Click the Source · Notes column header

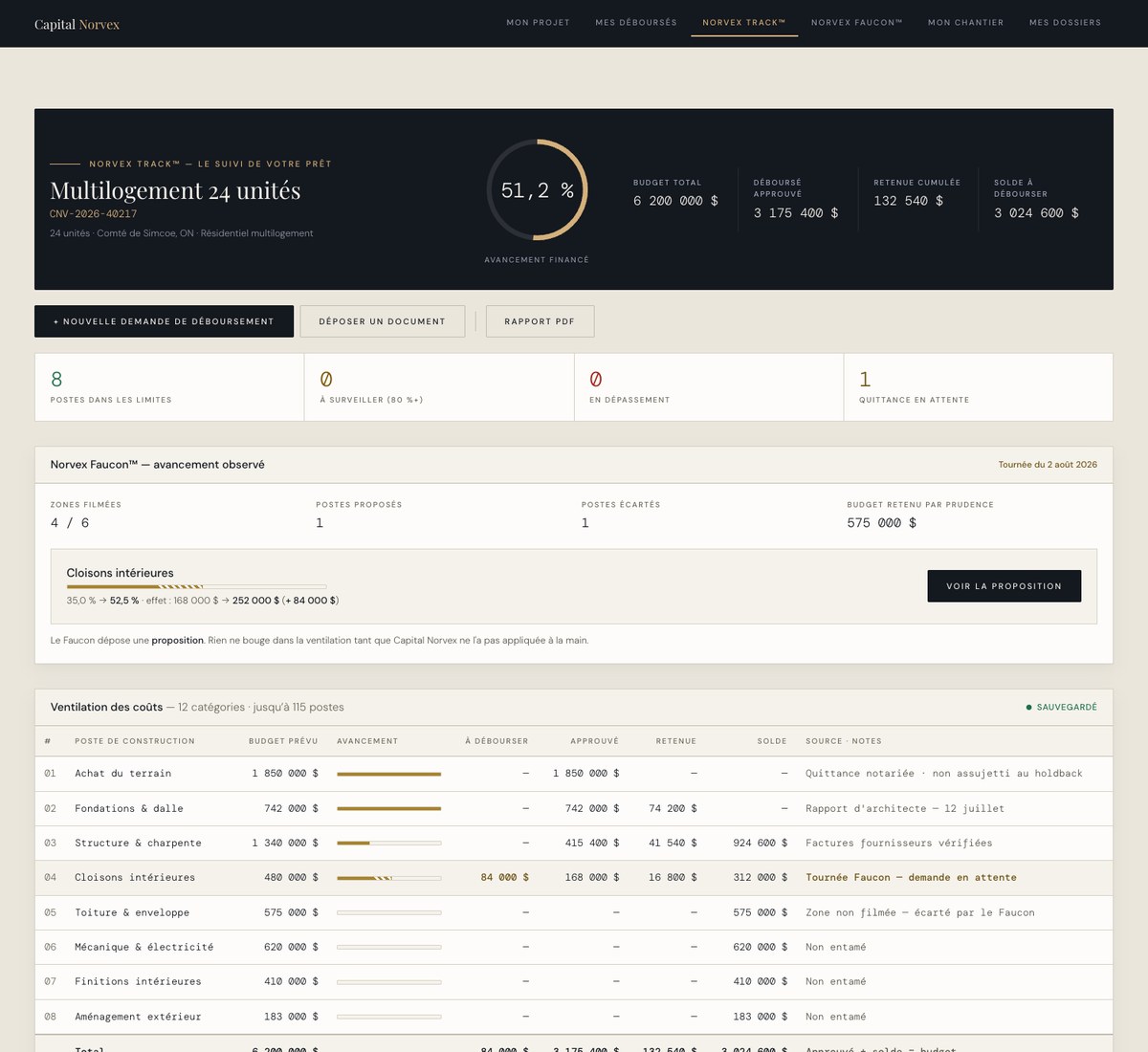tap(844, 741)
